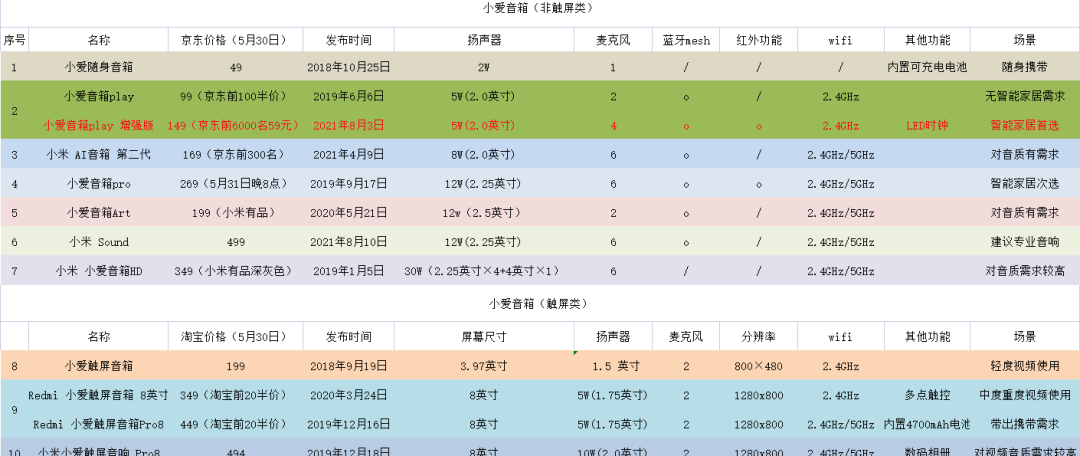The width and height of the screenshot is (1080, 456).
Task: Select price cell 349（小米有品深灰色）
Action: 235,271
